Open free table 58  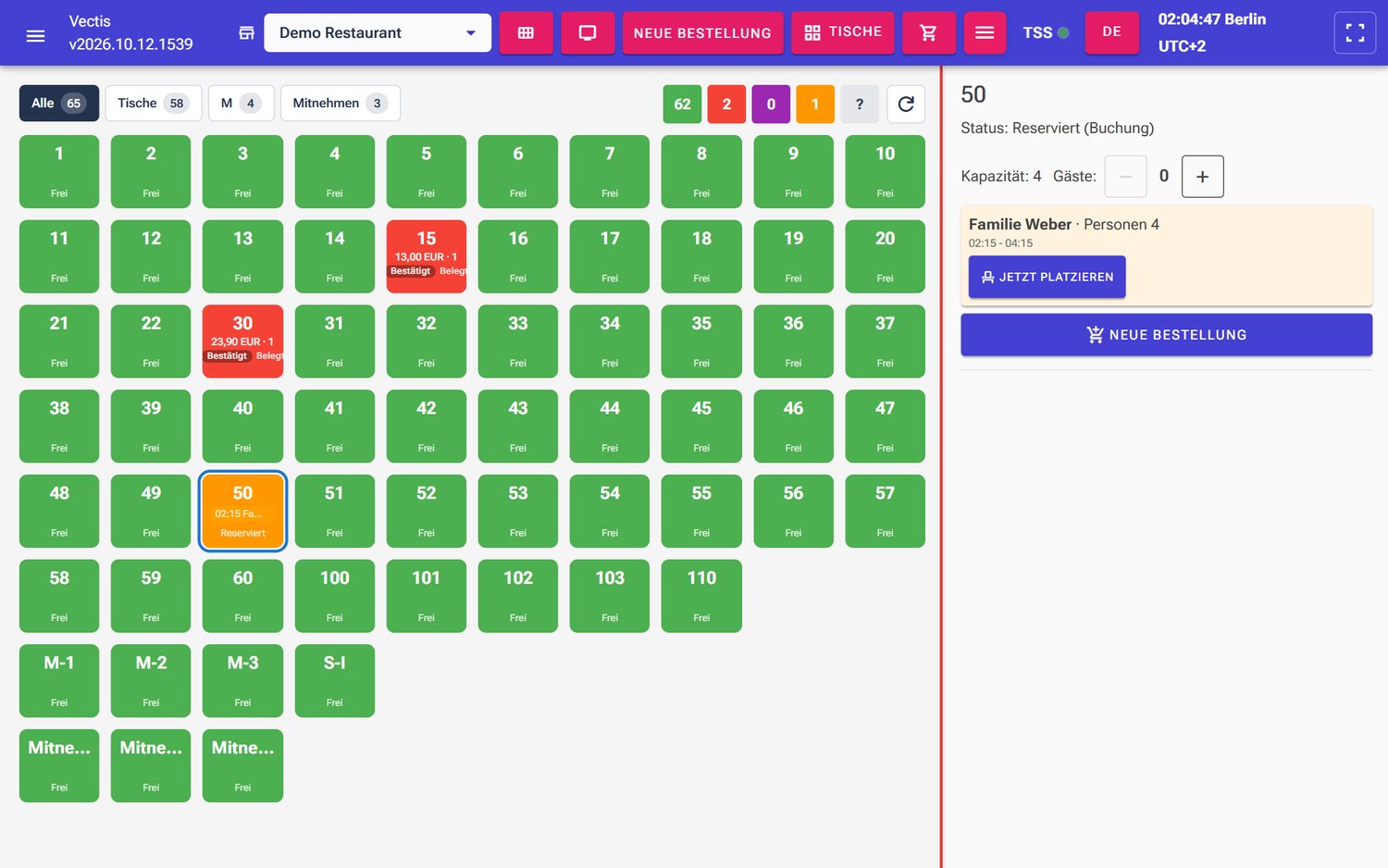pos(59,596)
